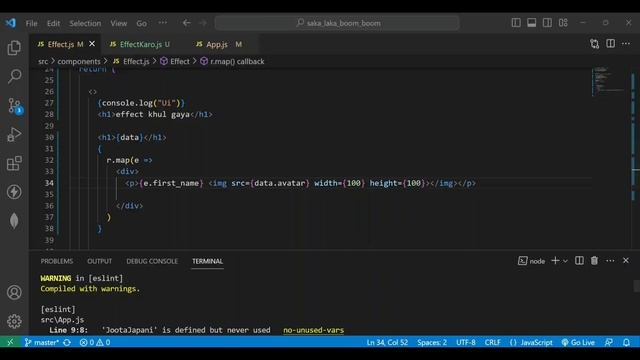Click line number 34 in gutter
The image size is (640, 360).
point(49,183)
